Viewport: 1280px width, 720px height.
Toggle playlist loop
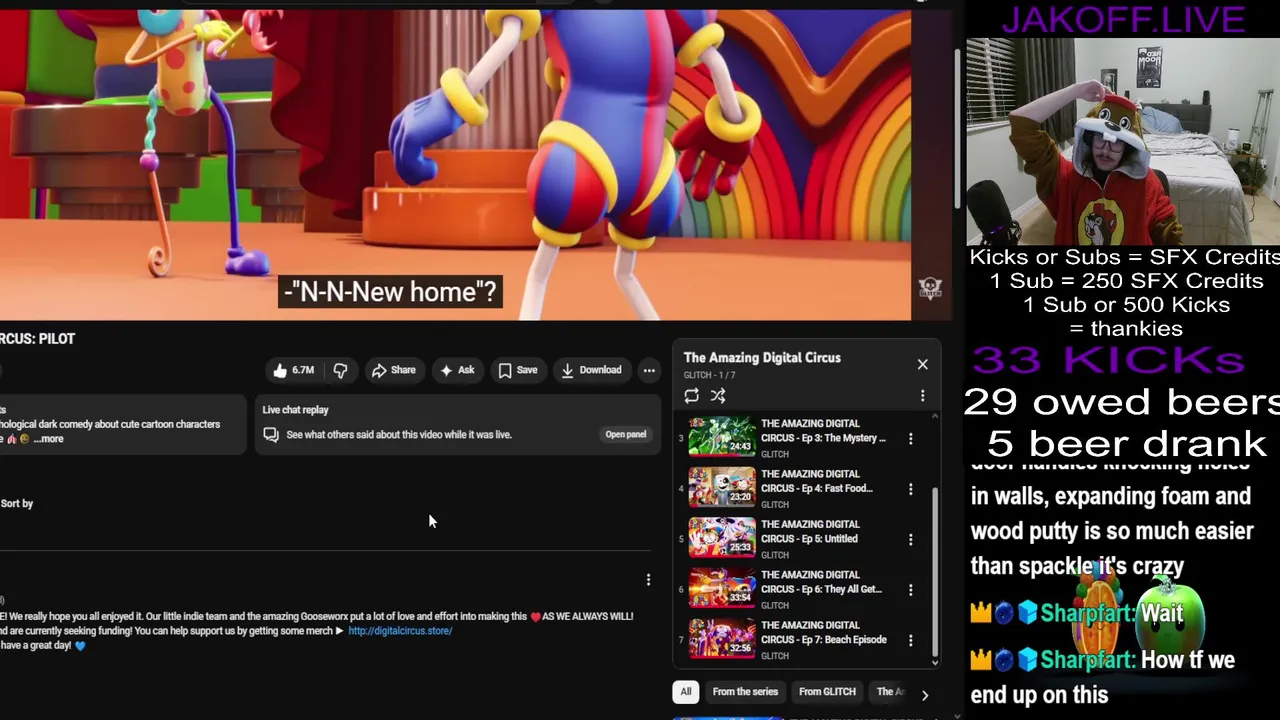691,396
